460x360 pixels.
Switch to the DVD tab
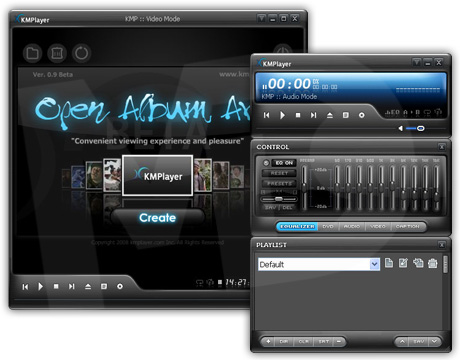click(328, 226)
